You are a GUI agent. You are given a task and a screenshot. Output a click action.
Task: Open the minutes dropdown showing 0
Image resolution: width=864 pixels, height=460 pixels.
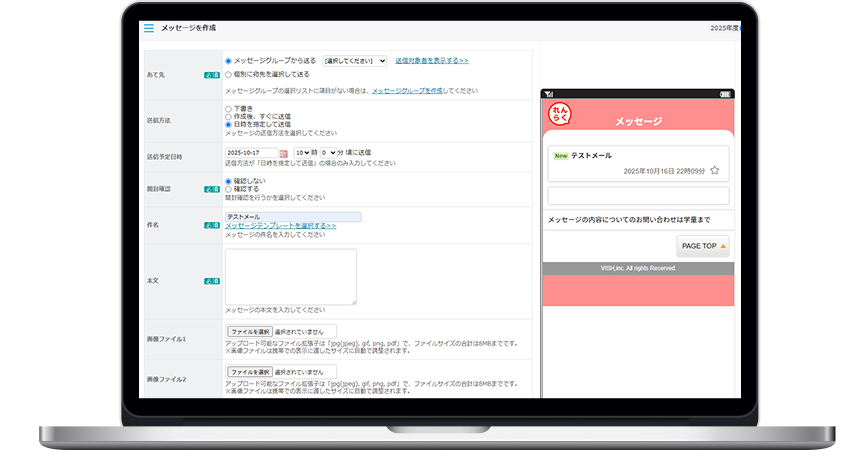coord(328,153)
